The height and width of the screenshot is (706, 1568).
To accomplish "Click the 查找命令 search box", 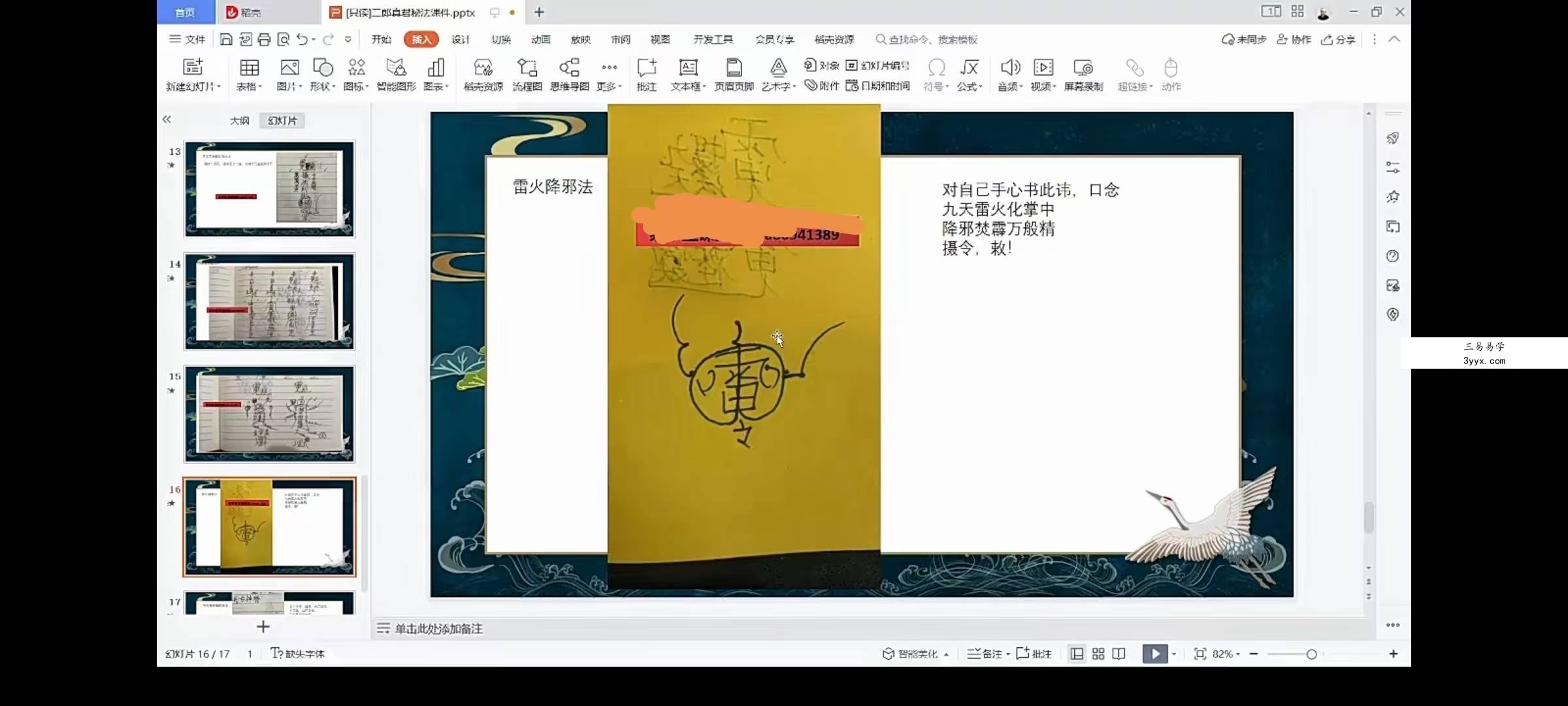I will click(x=926, y=39).
